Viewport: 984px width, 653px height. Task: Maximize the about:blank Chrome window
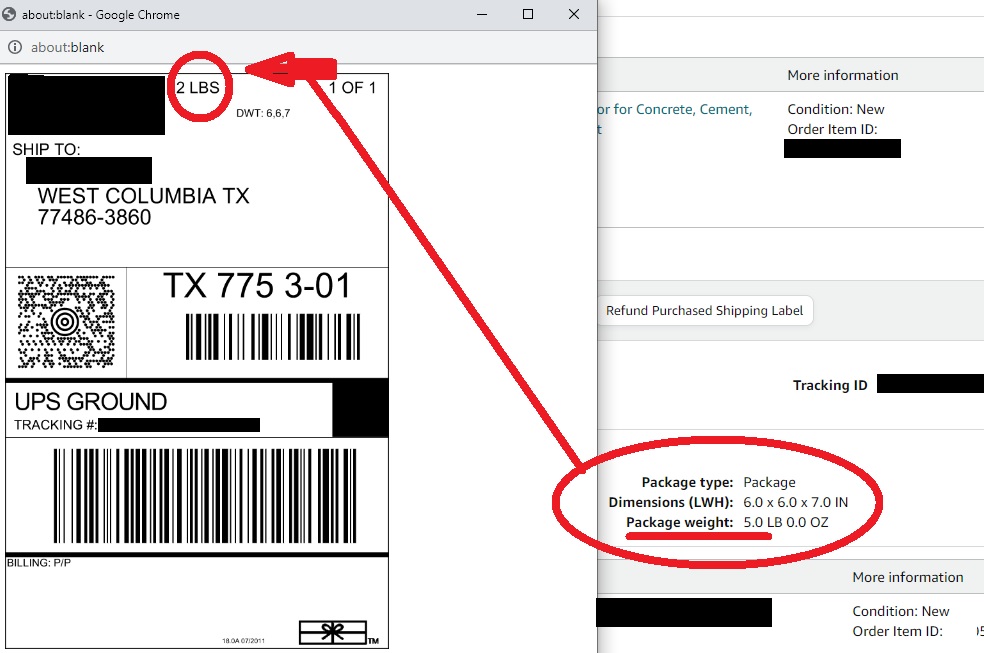tap(528, 14)
